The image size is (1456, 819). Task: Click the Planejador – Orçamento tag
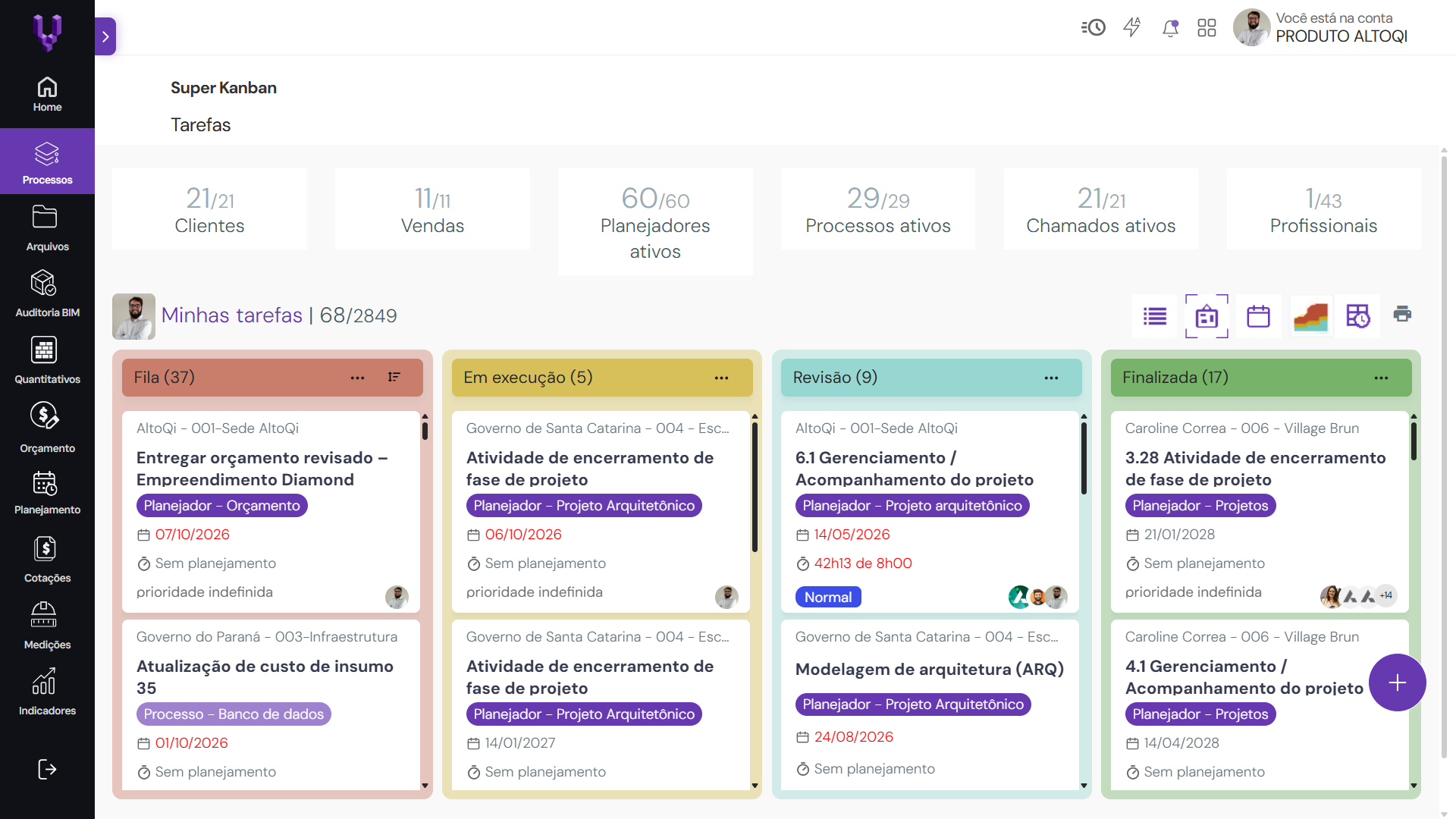[x=221, y=506]
